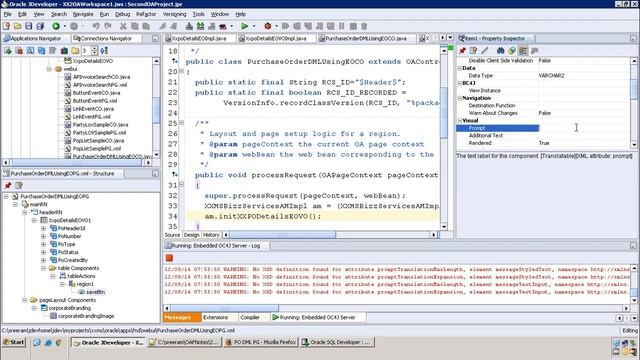Switch to the Design tab of editor

tap(191, 235)
